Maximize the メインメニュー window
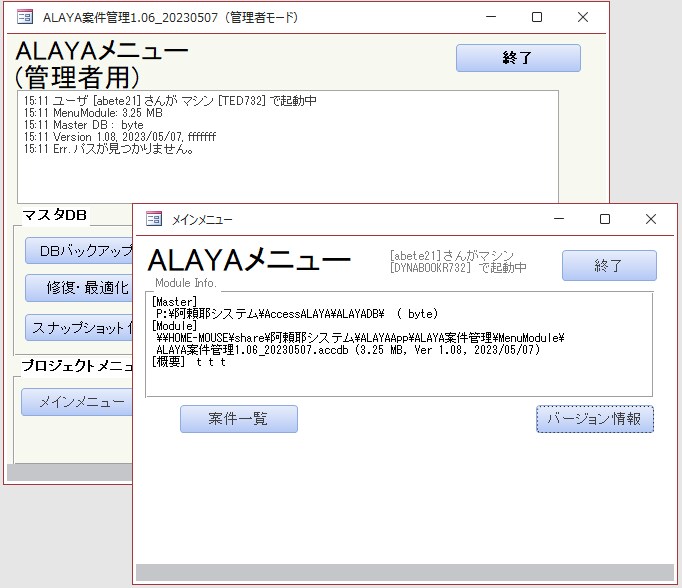682x588 pixels. point(605,219)
